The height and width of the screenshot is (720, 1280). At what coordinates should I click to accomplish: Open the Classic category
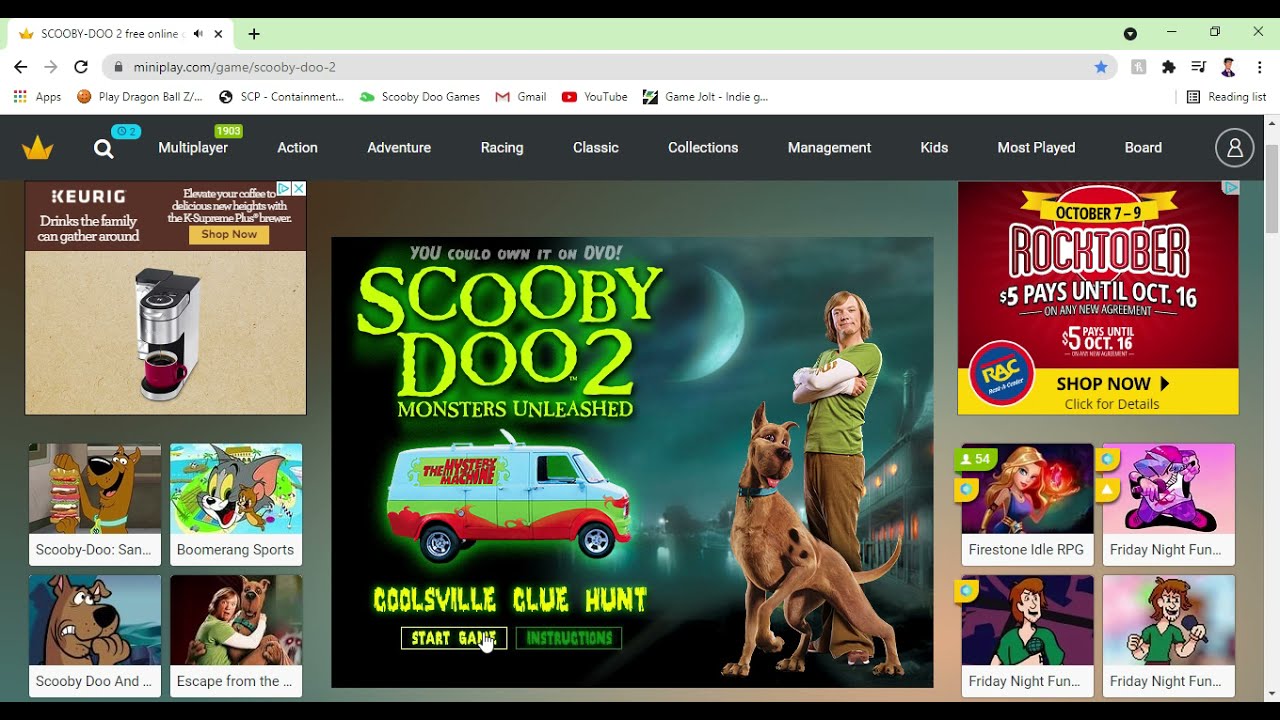(596, 148)
